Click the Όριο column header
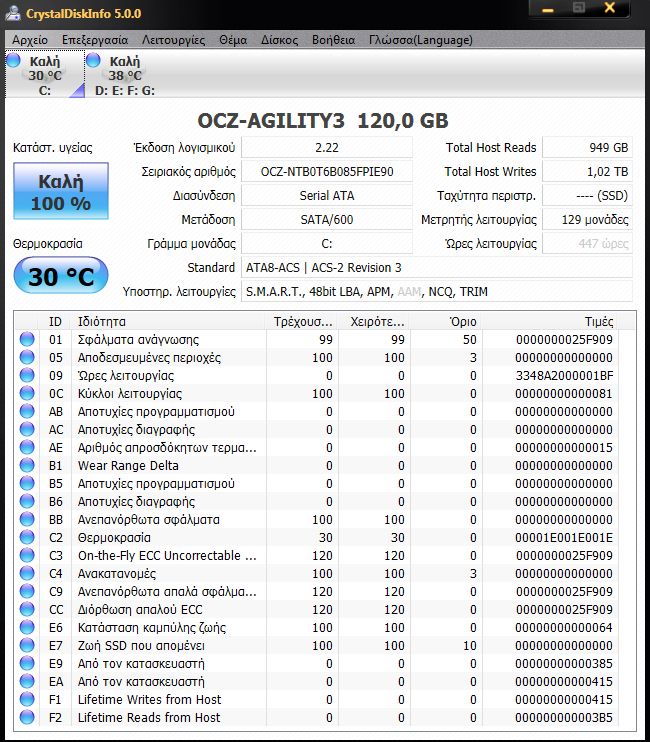 447,322
